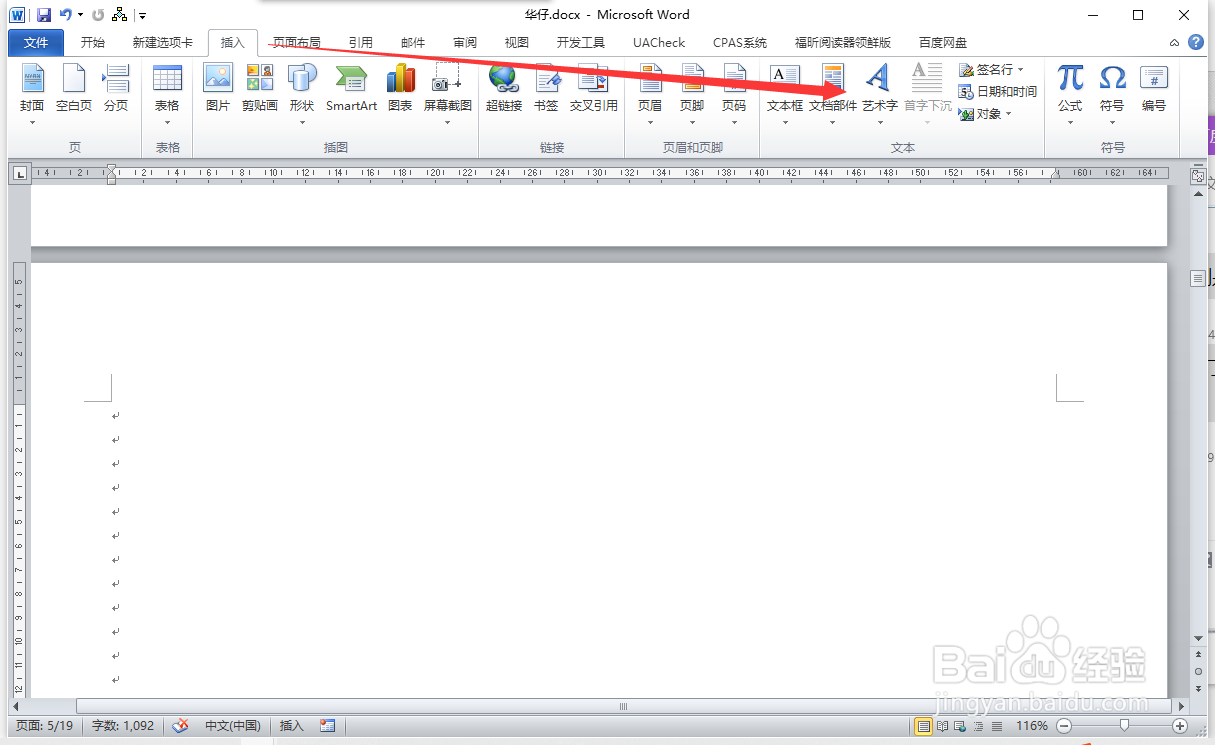
Task: Click the zoom slider handle
Action: (1125, 726)
